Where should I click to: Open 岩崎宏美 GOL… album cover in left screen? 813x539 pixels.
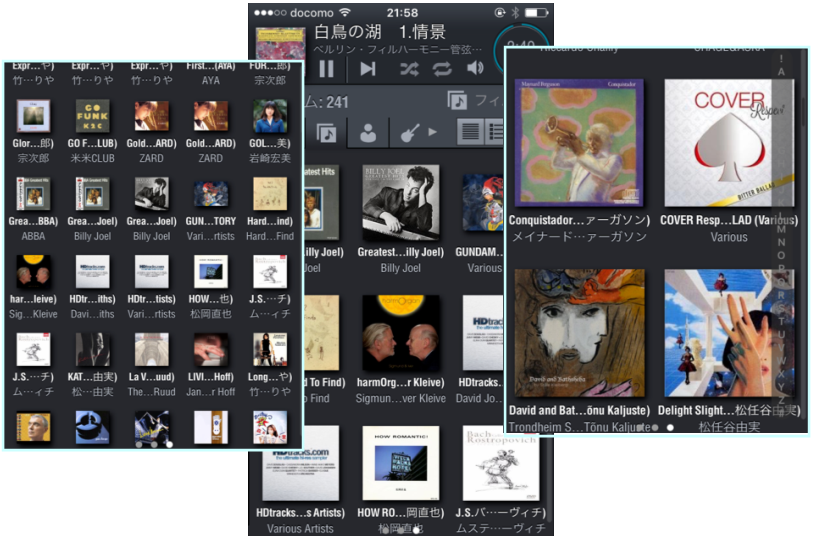point(270,116)
